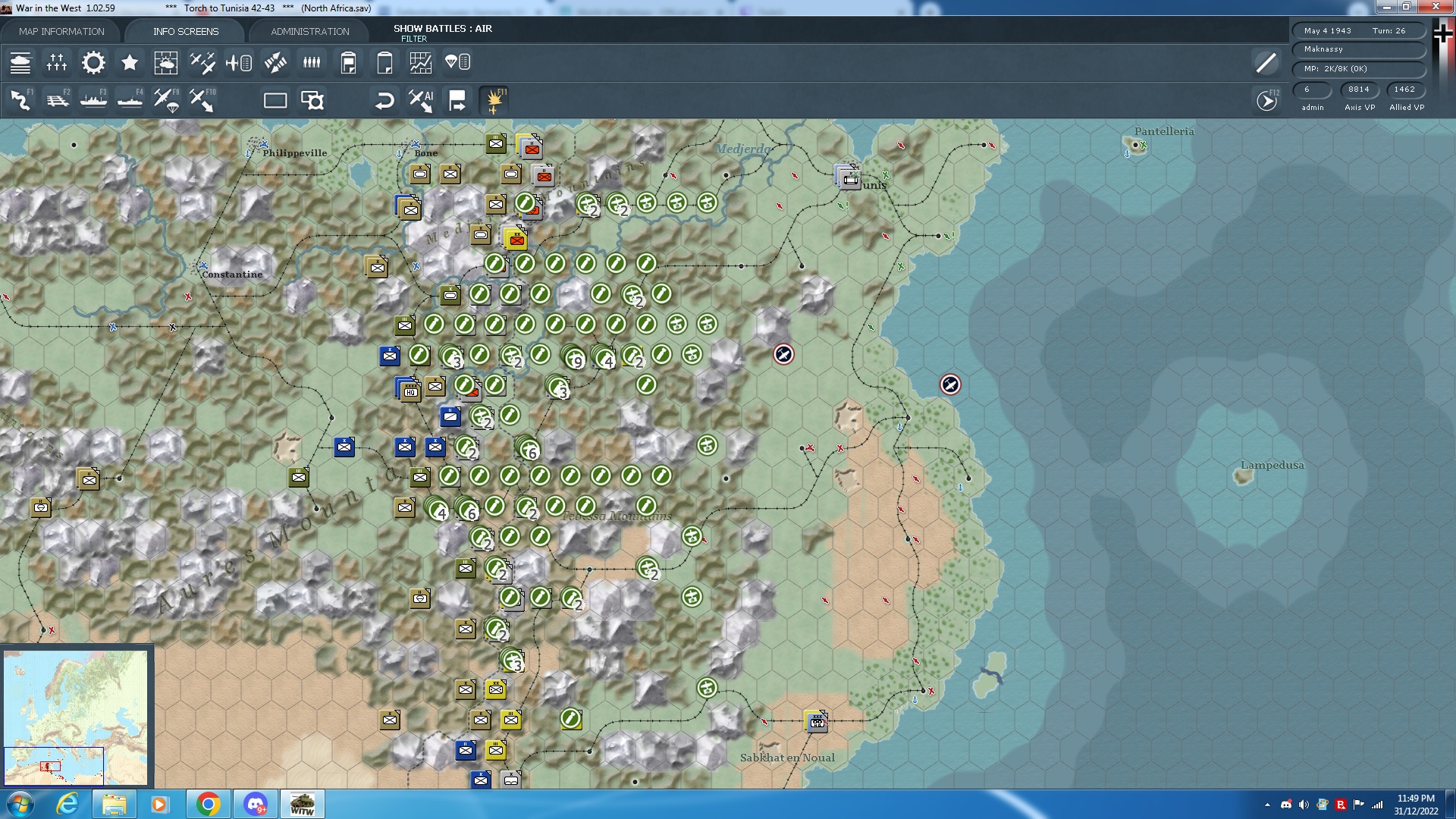The width and height of the screenshot is (1456, 819).
Task: Toggle the jump map rectangle icon
Action: pyautogui.click(x=275, y=99)
